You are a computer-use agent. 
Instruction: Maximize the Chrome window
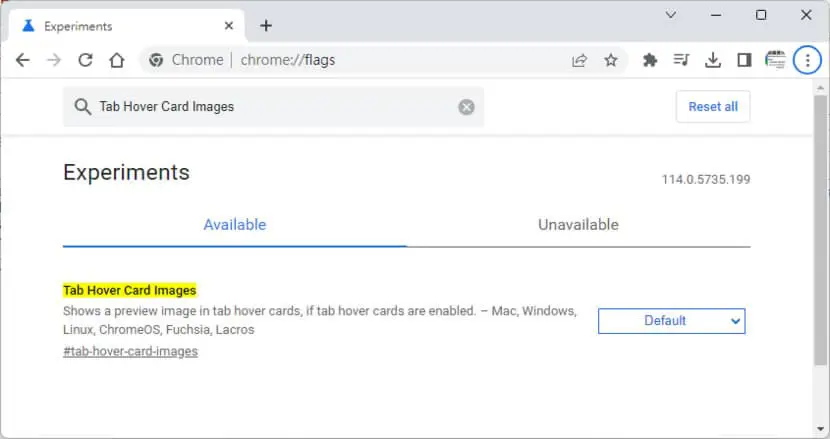pos(761,15)
